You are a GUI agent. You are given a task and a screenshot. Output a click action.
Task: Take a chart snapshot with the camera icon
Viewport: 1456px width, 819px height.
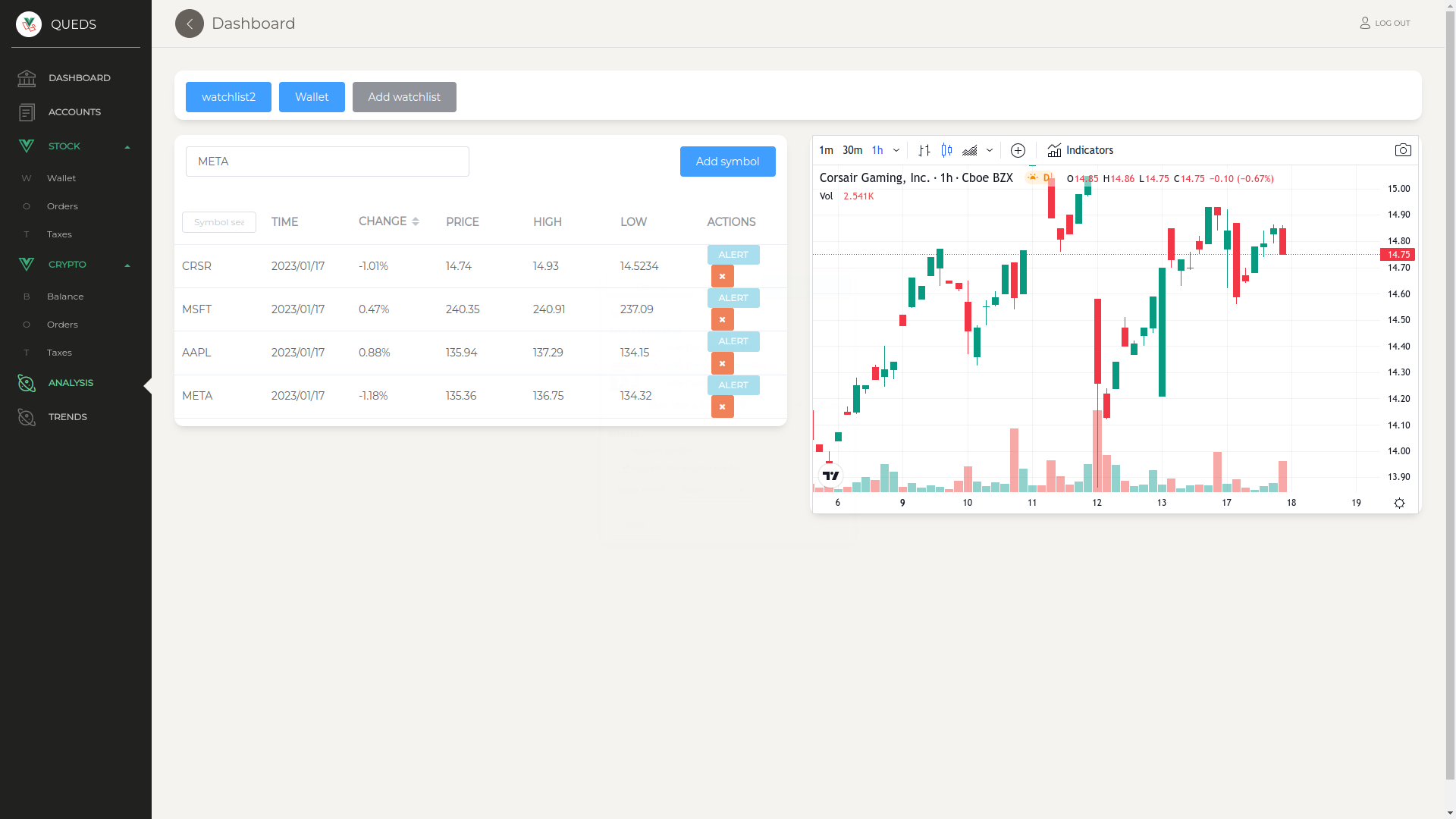(x=1403, y=150)
